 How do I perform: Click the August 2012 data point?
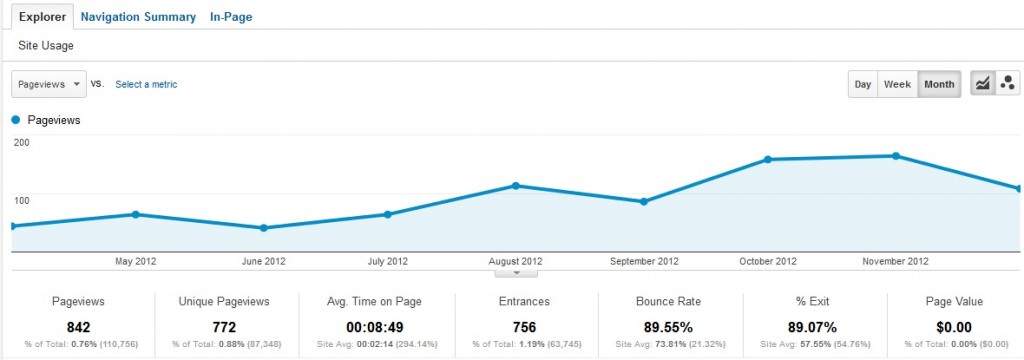515,186
